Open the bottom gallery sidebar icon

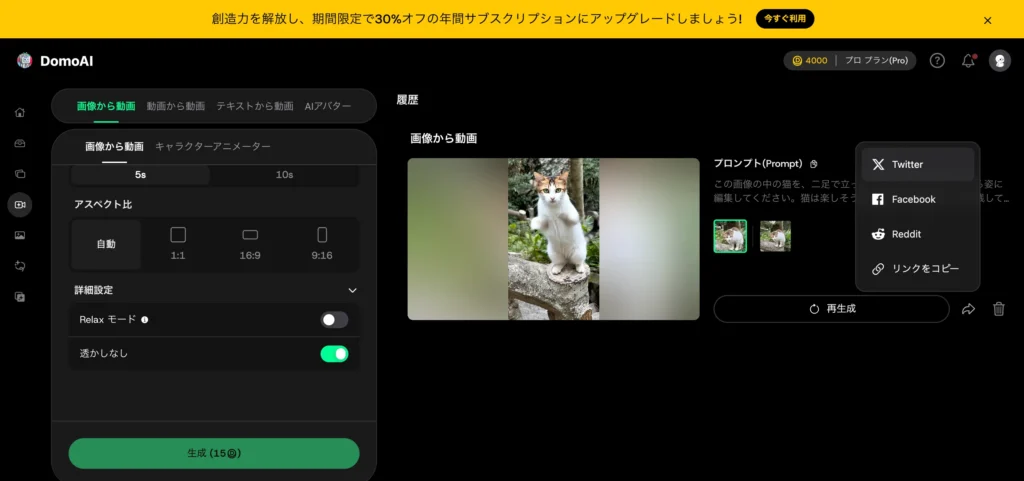(x=20, y=296)
